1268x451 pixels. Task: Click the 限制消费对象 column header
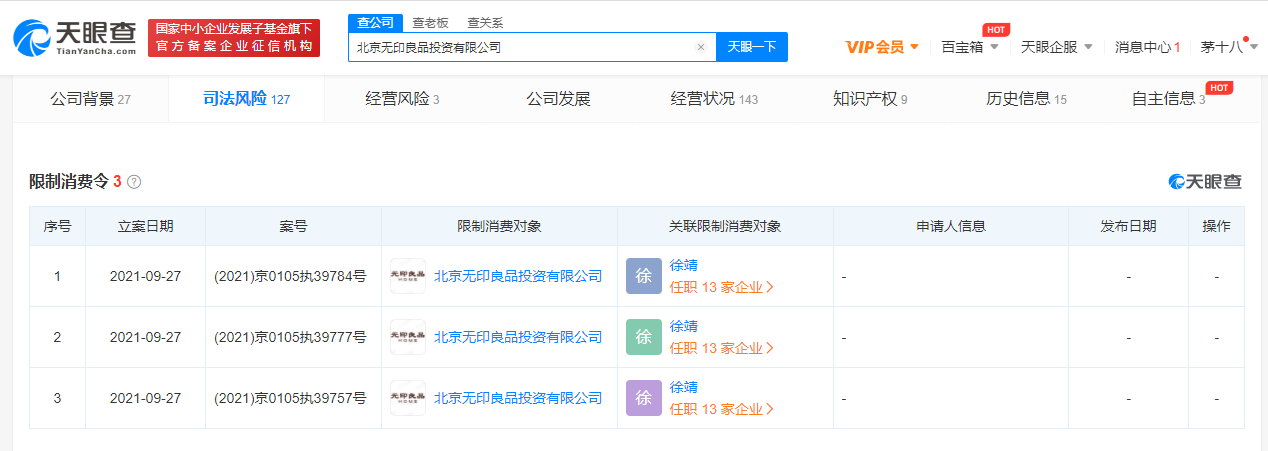499,227
